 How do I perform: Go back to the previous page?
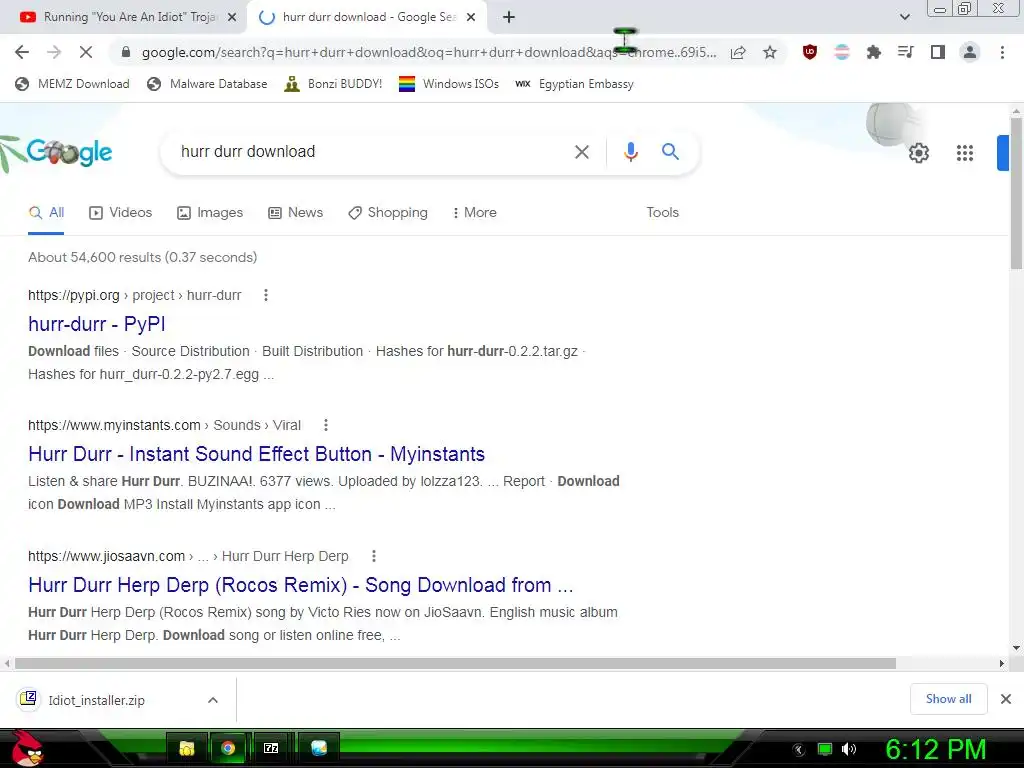pyautogui.click(x=22, y=52)
